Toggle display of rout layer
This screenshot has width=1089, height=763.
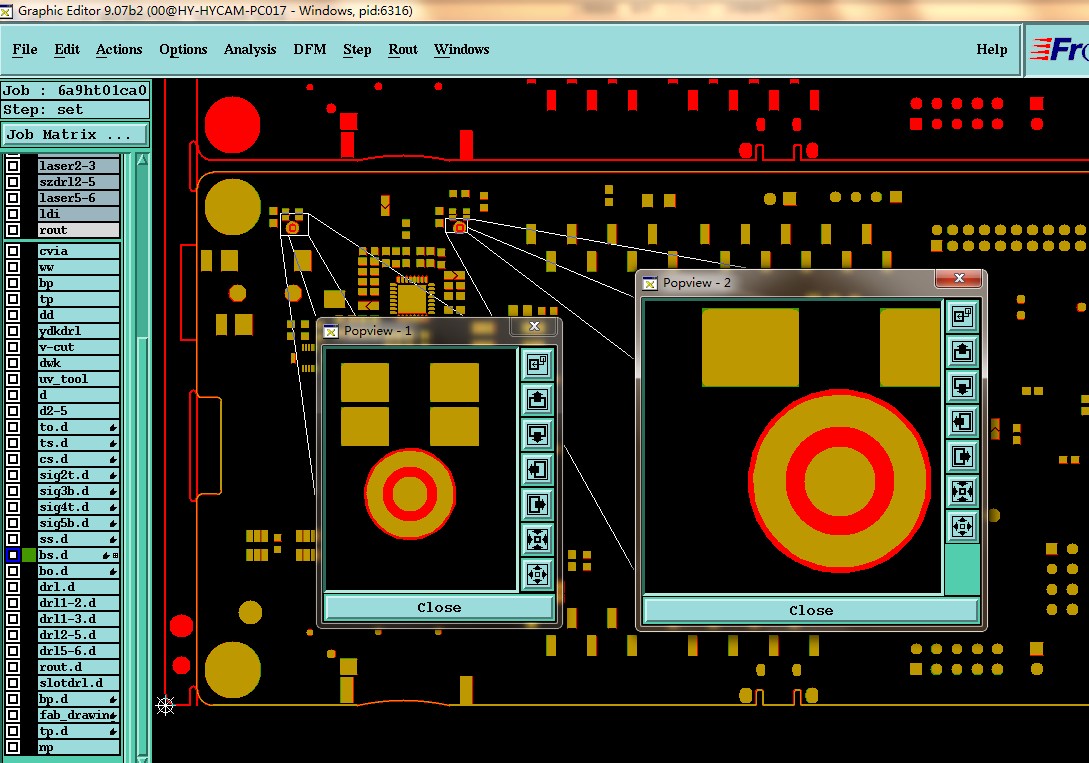pyautogui.click(x=13, y=230)
